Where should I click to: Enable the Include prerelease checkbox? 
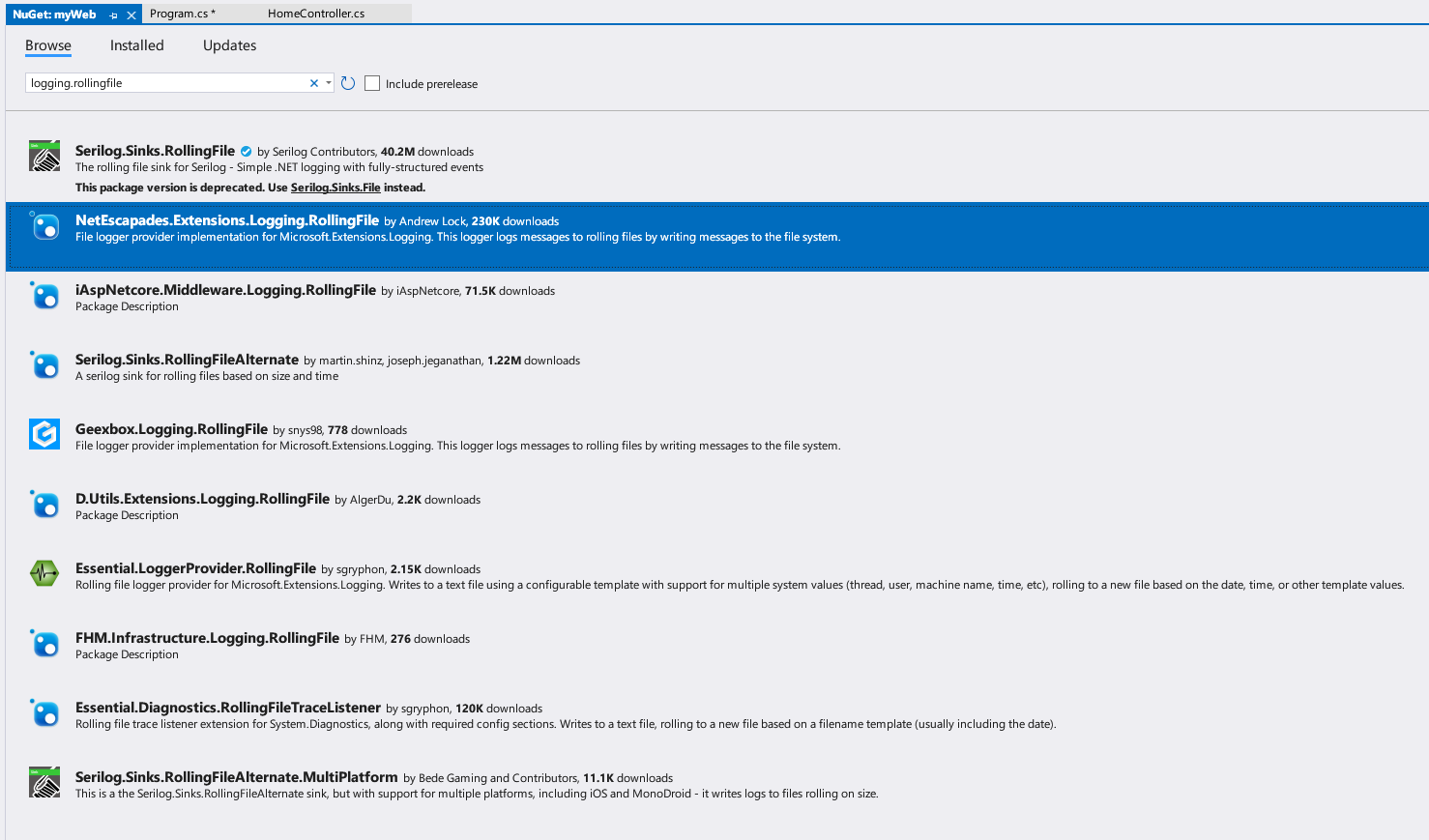tap(372, 83)
